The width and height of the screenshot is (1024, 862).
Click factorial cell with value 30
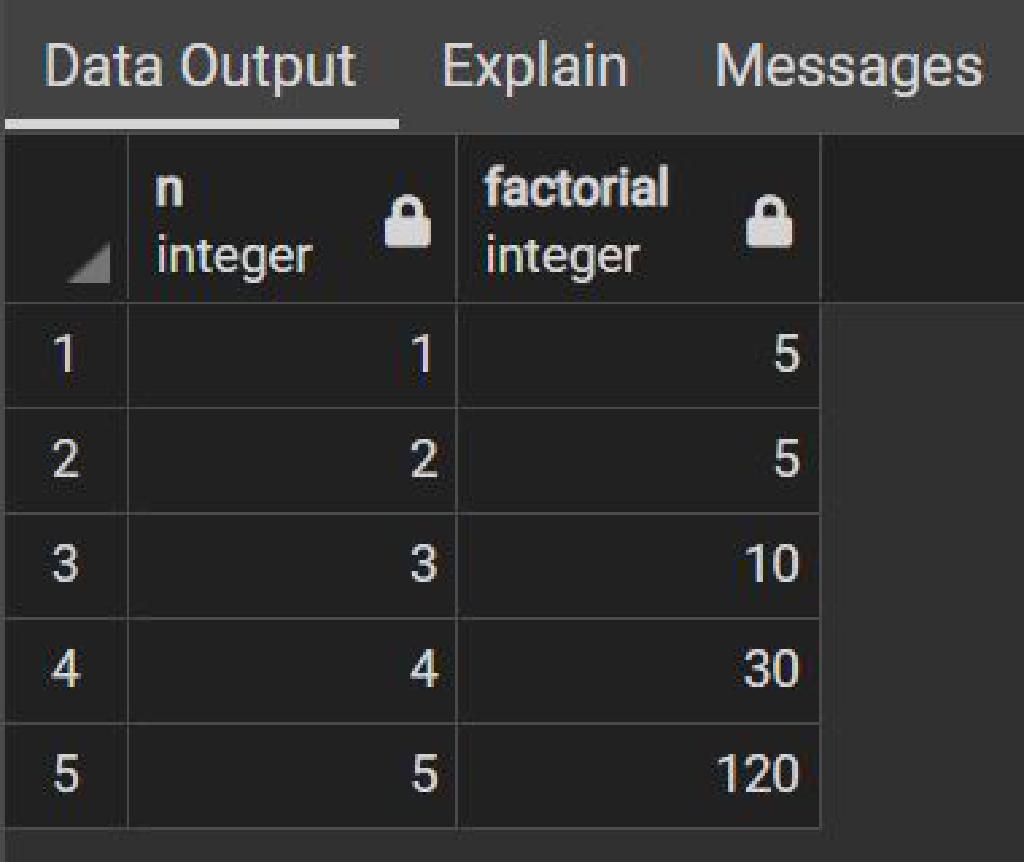pos(638,671)
